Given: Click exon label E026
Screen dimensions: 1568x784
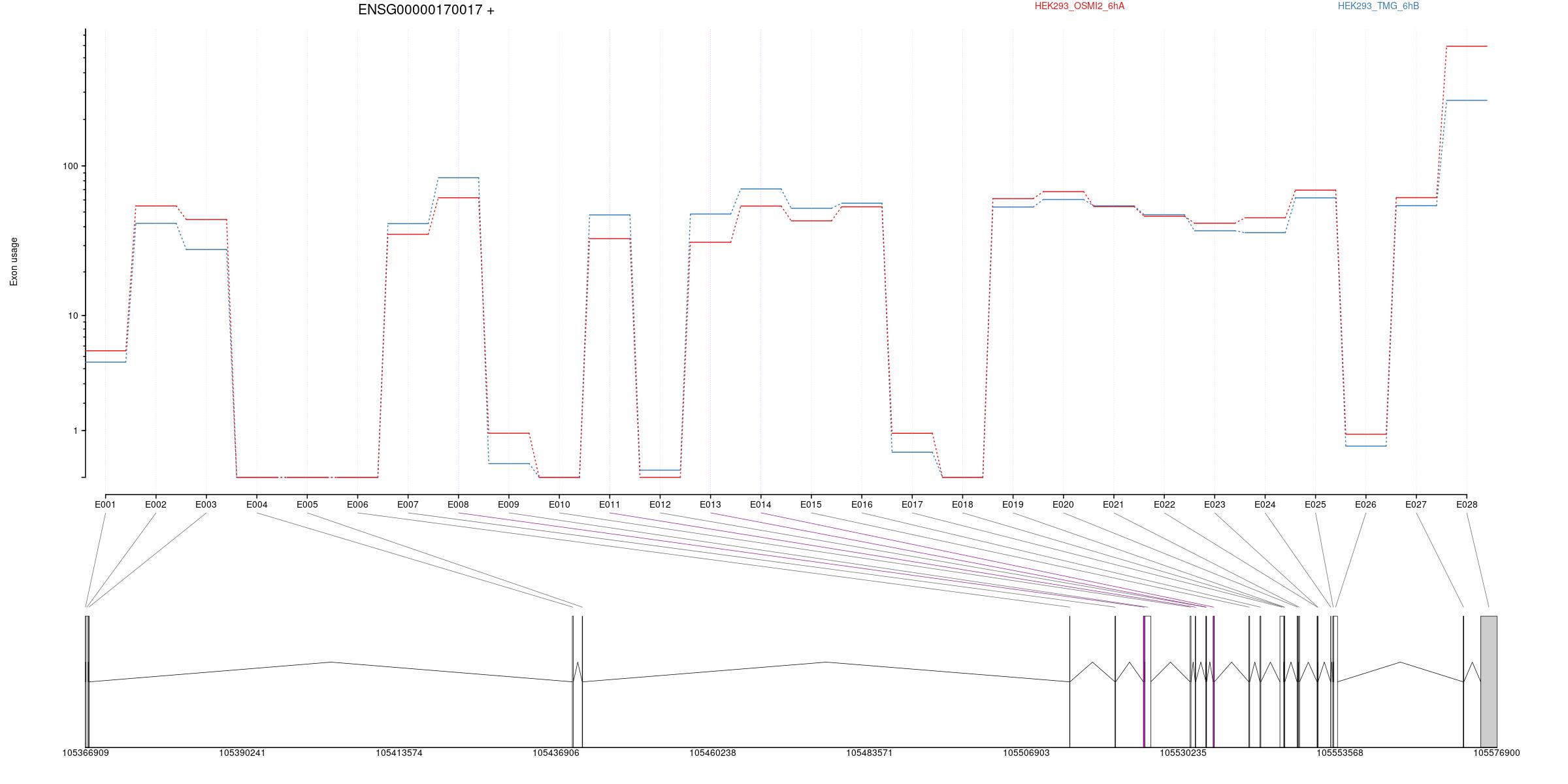Looking at the screenshot, I should (x=1365, y=504).
